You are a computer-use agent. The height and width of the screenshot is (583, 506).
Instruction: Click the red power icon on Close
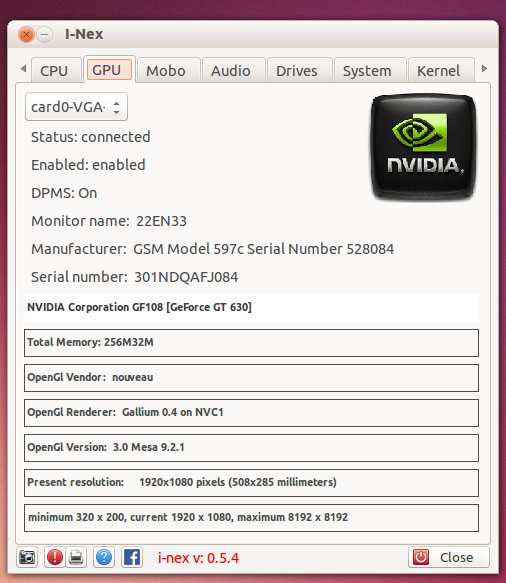coord(421,557)
